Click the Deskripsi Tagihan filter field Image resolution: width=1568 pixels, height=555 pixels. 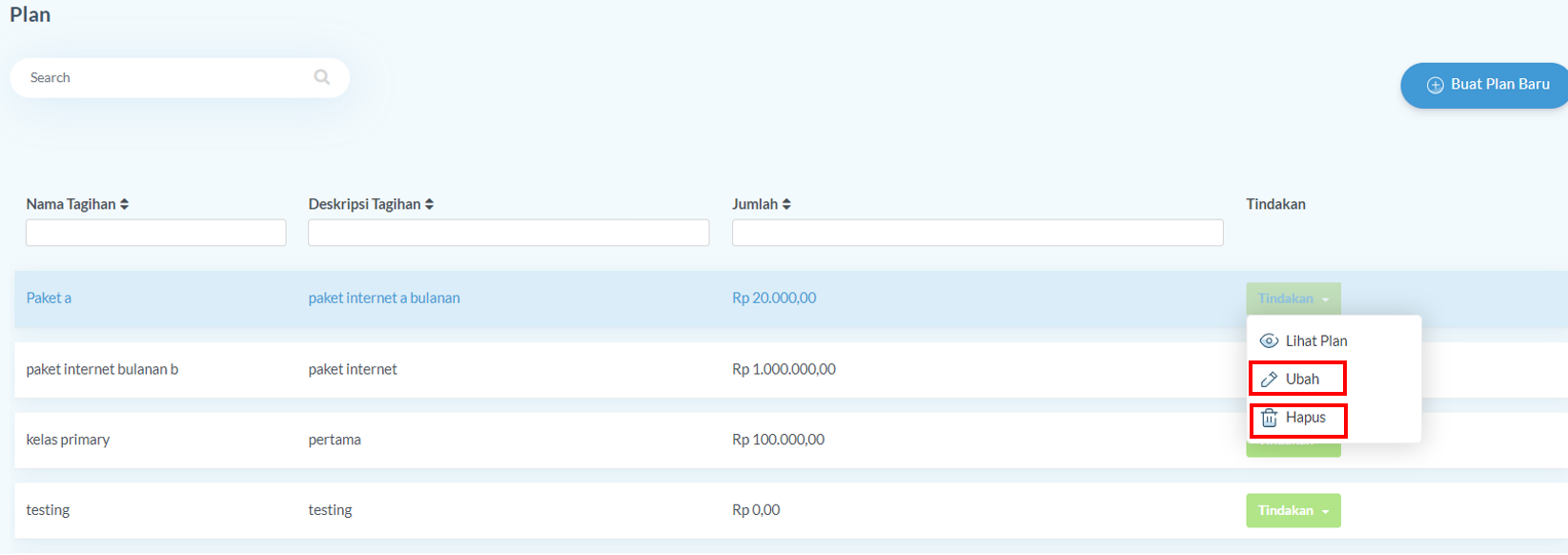tap(508, 233)
